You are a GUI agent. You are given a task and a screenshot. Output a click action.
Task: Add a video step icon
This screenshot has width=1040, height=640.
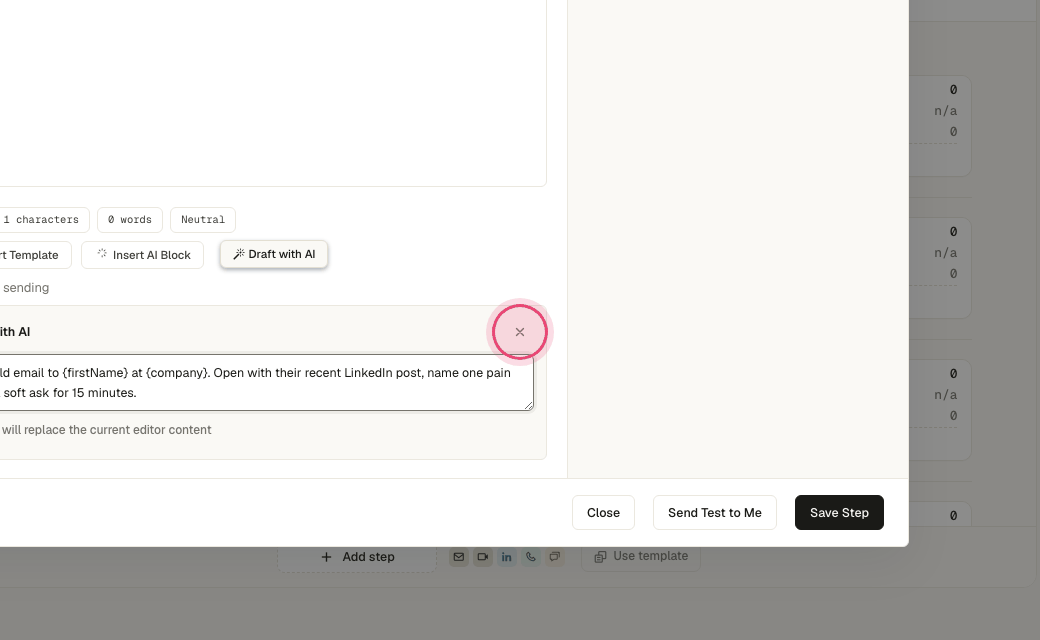[483, 556]
